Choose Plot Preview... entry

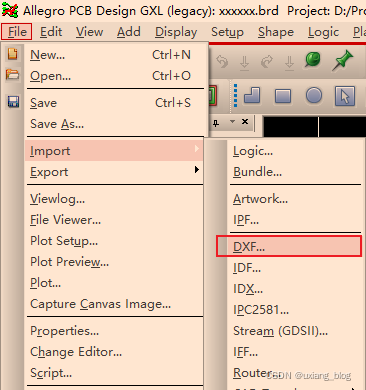[x=114, y=262]
